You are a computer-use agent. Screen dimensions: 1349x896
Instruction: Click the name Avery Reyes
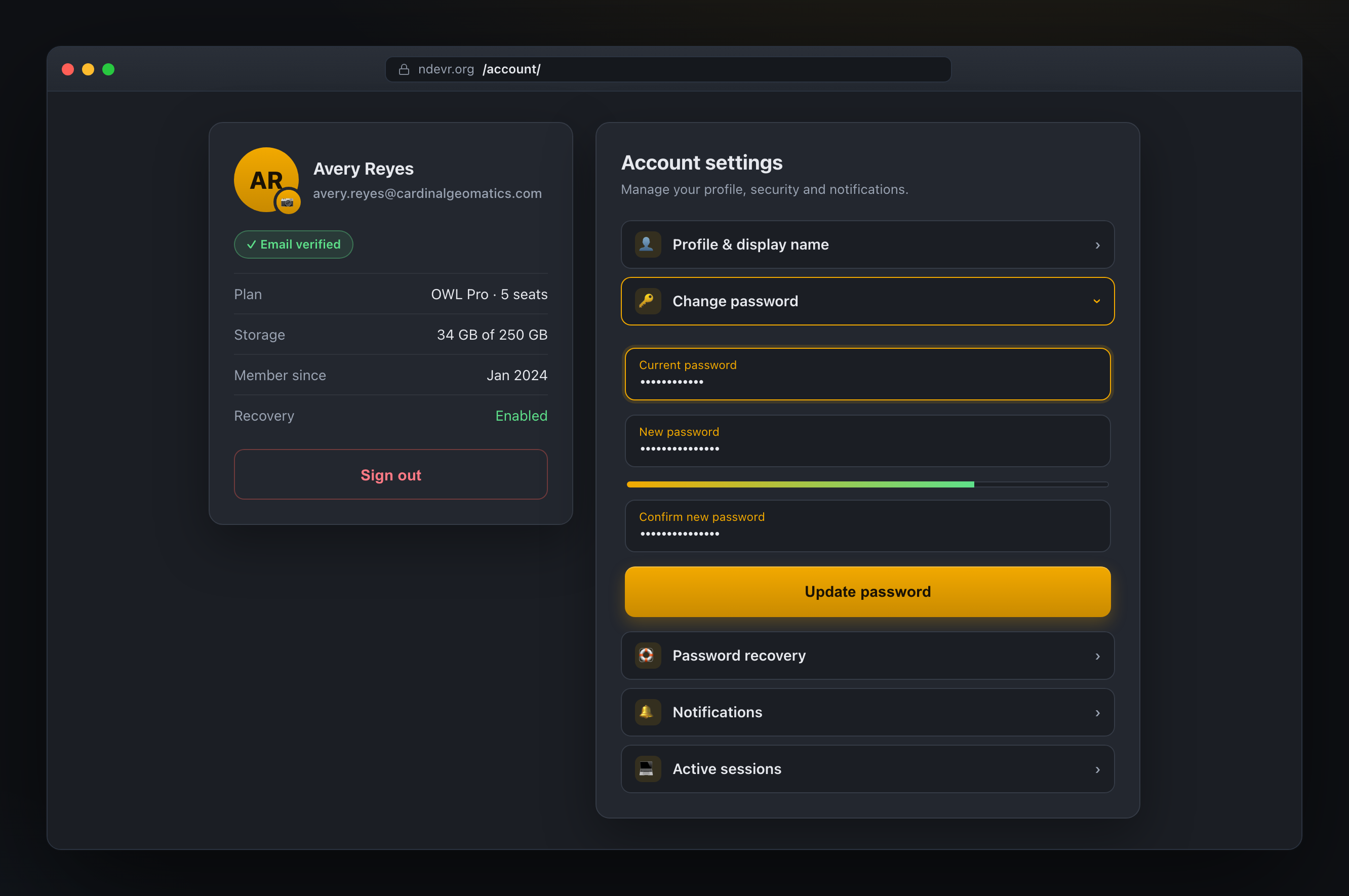click(x=363, y=169)
